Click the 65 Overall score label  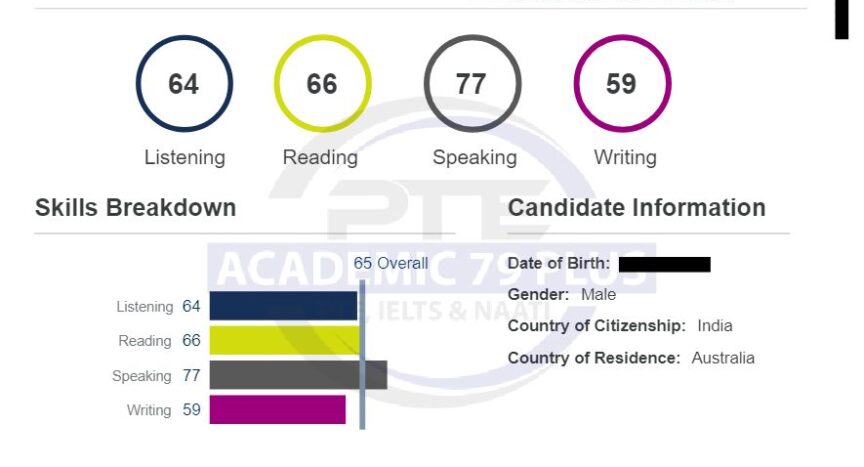pyautogui.click(x=391, y=263)
